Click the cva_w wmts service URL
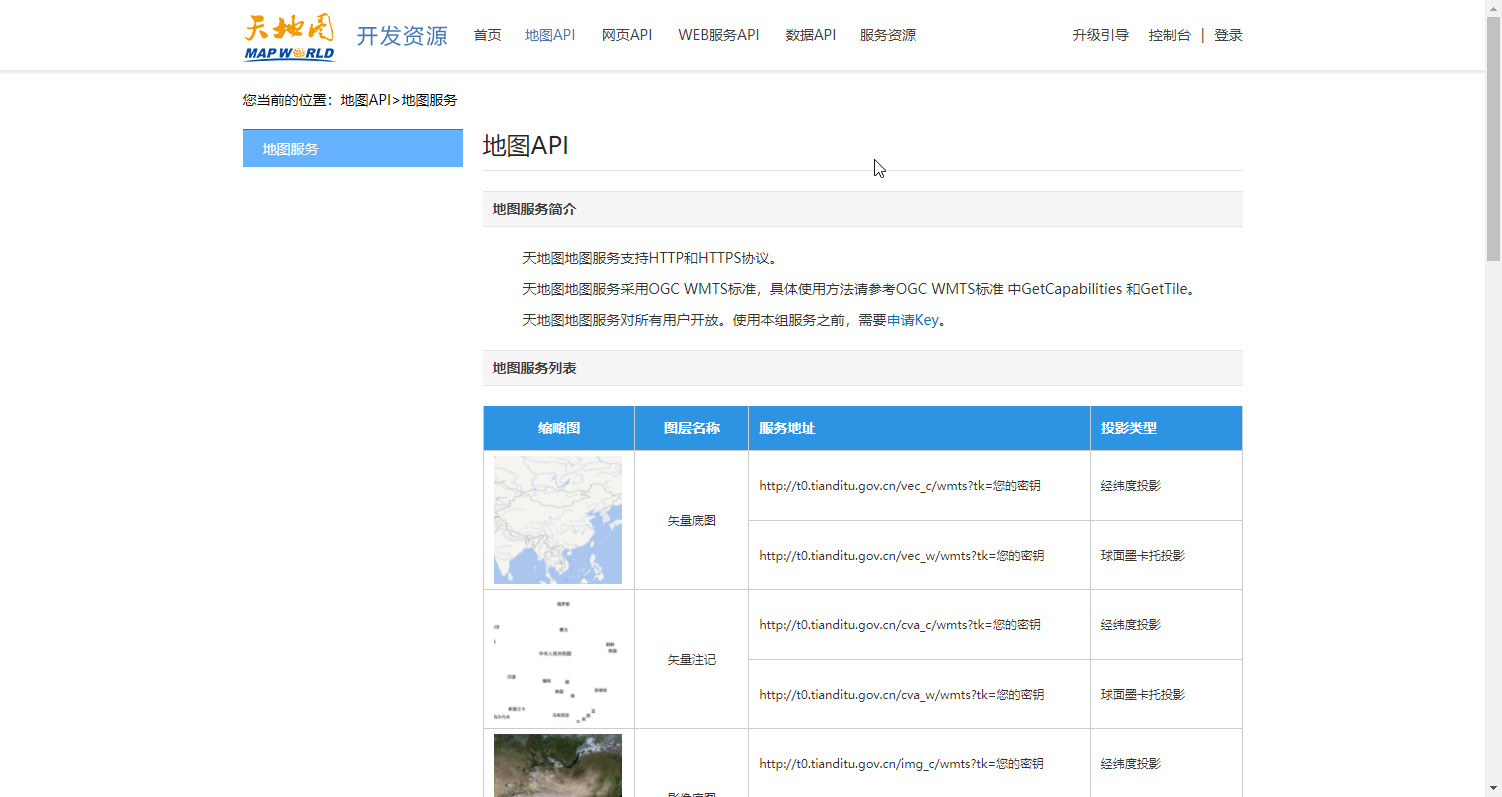Screen dimensions: 1502x797 (901, 695)
